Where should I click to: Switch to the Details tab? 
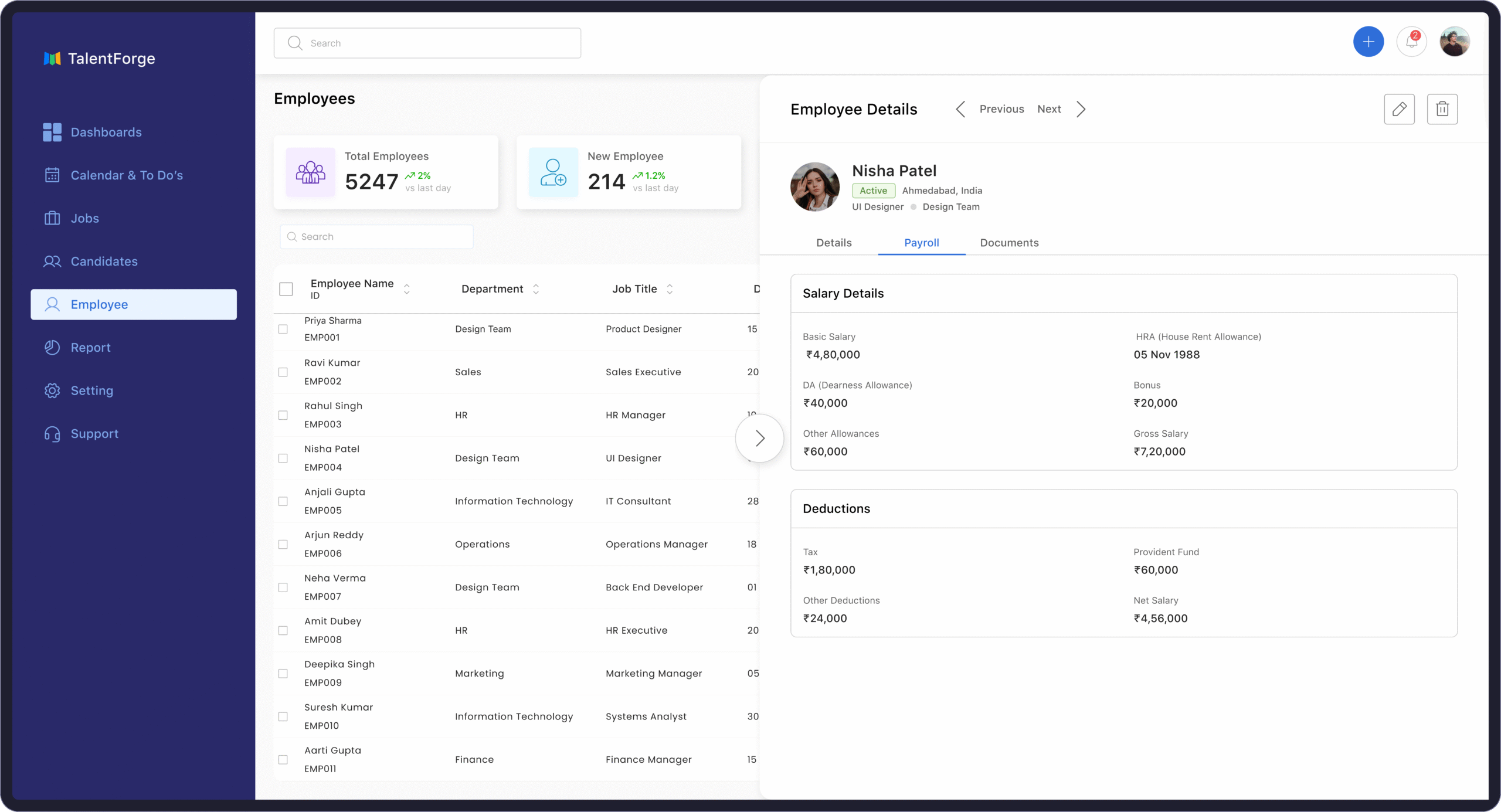pos(834,243)
